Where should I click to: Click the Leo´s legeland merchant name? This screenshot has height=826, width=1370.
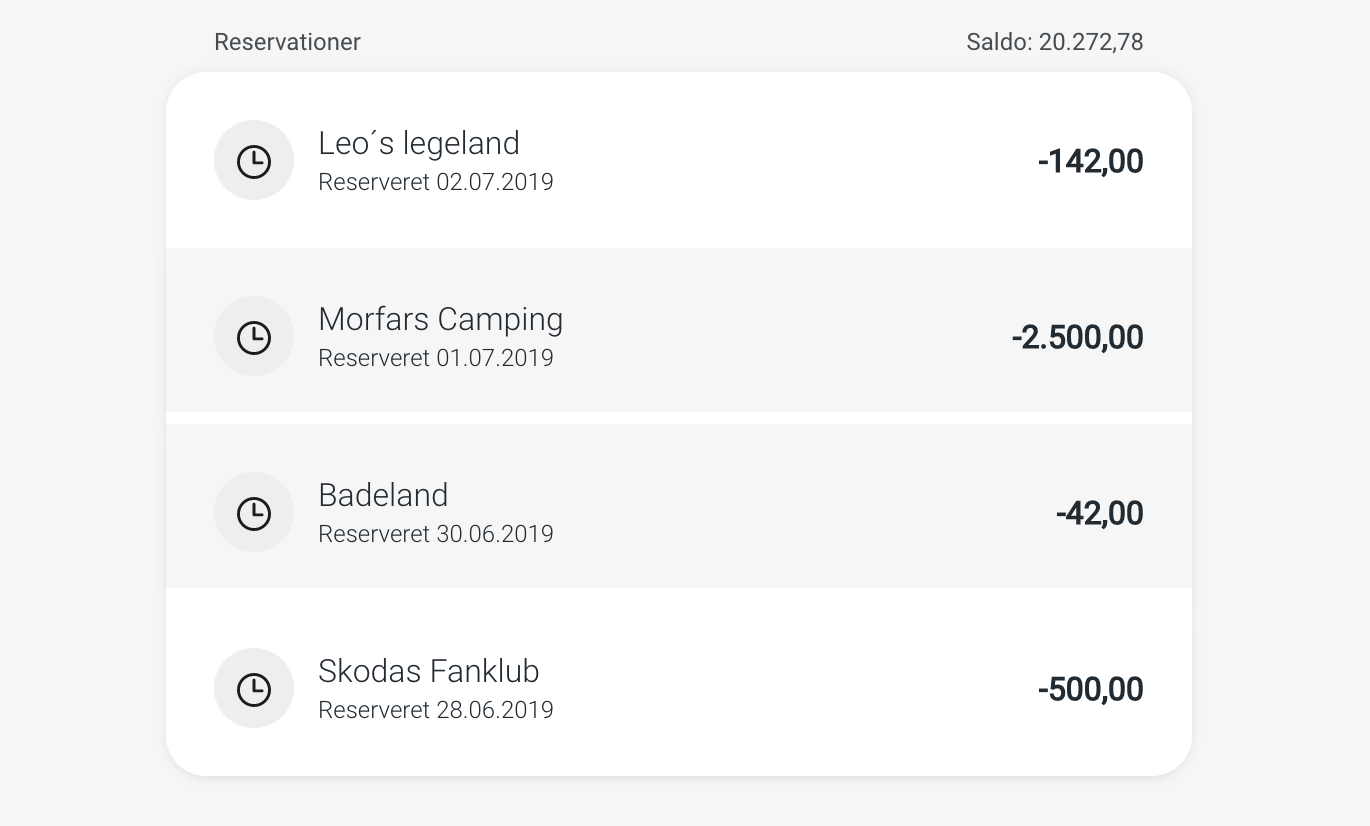[x=419, y=142]
